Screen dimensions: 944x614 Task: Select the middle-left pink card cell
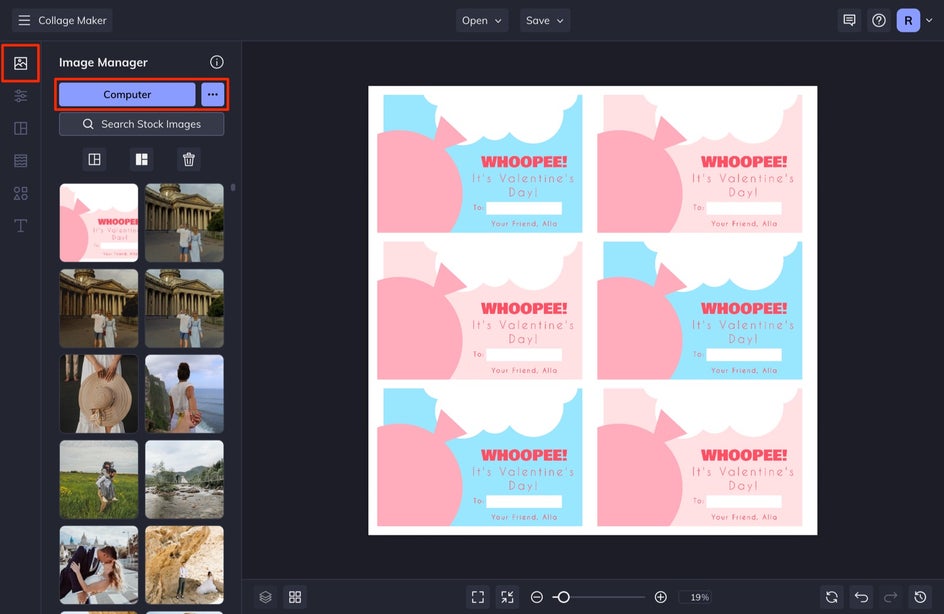[480, 311]
